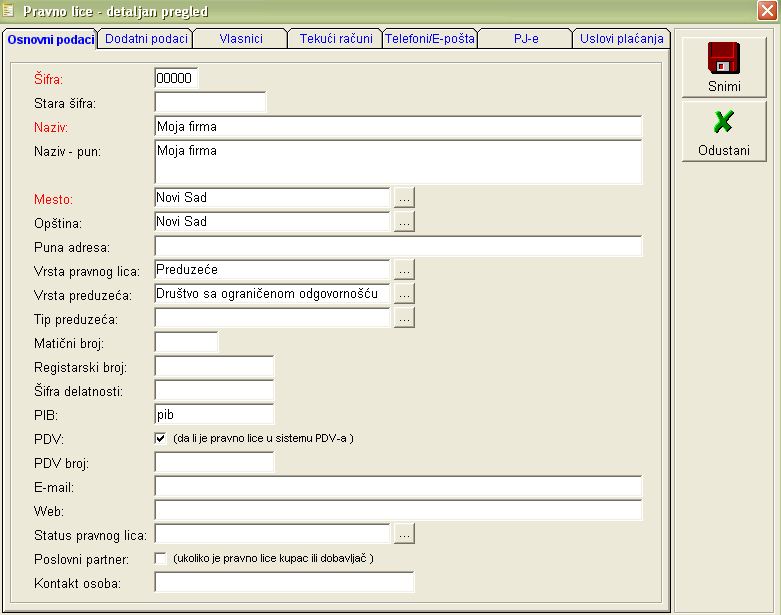
Task: Click the title bar application icon
Action: coord(9,10)
